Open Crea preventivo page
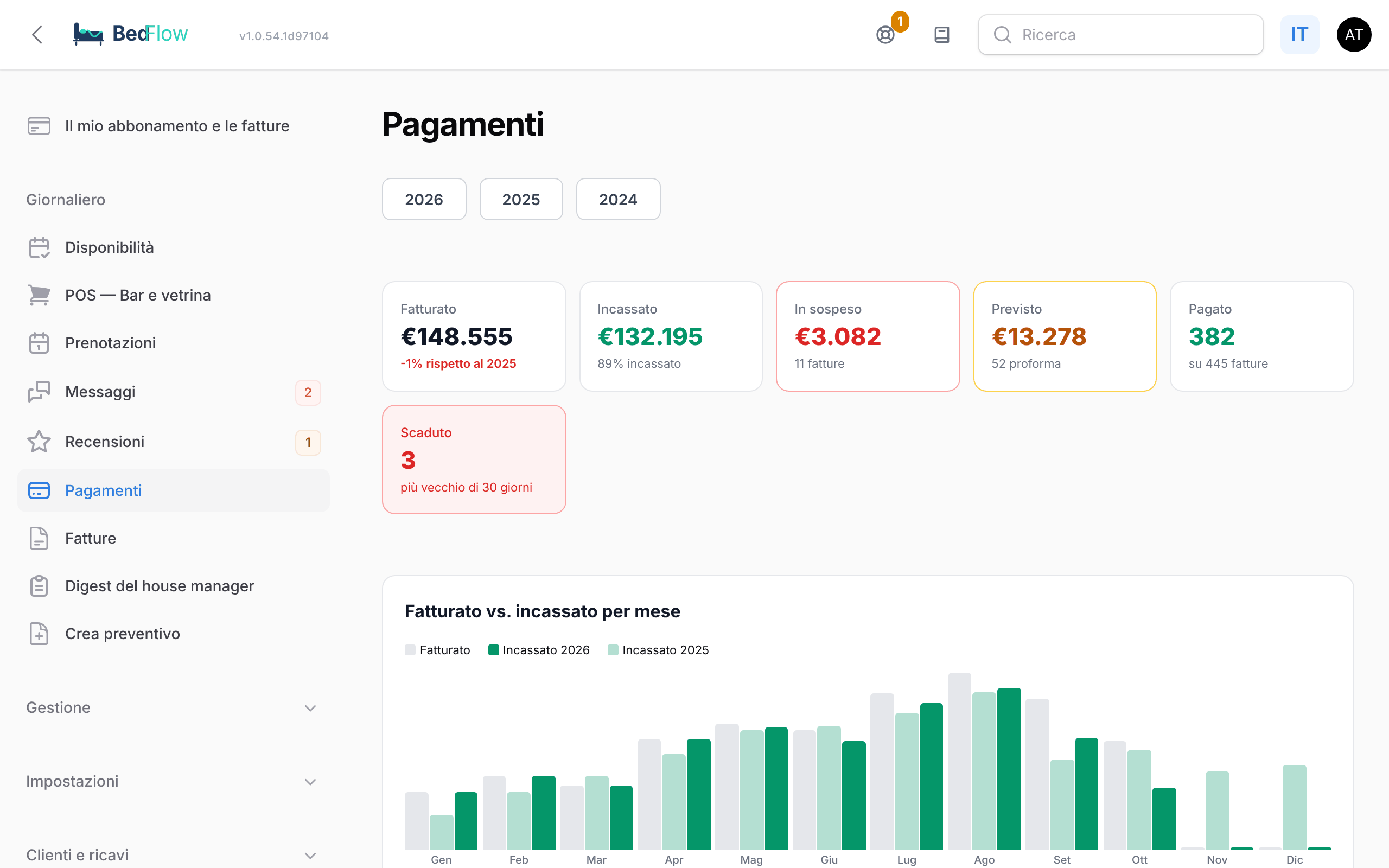This screenshot has height=868, width=1389. [173, 634]
